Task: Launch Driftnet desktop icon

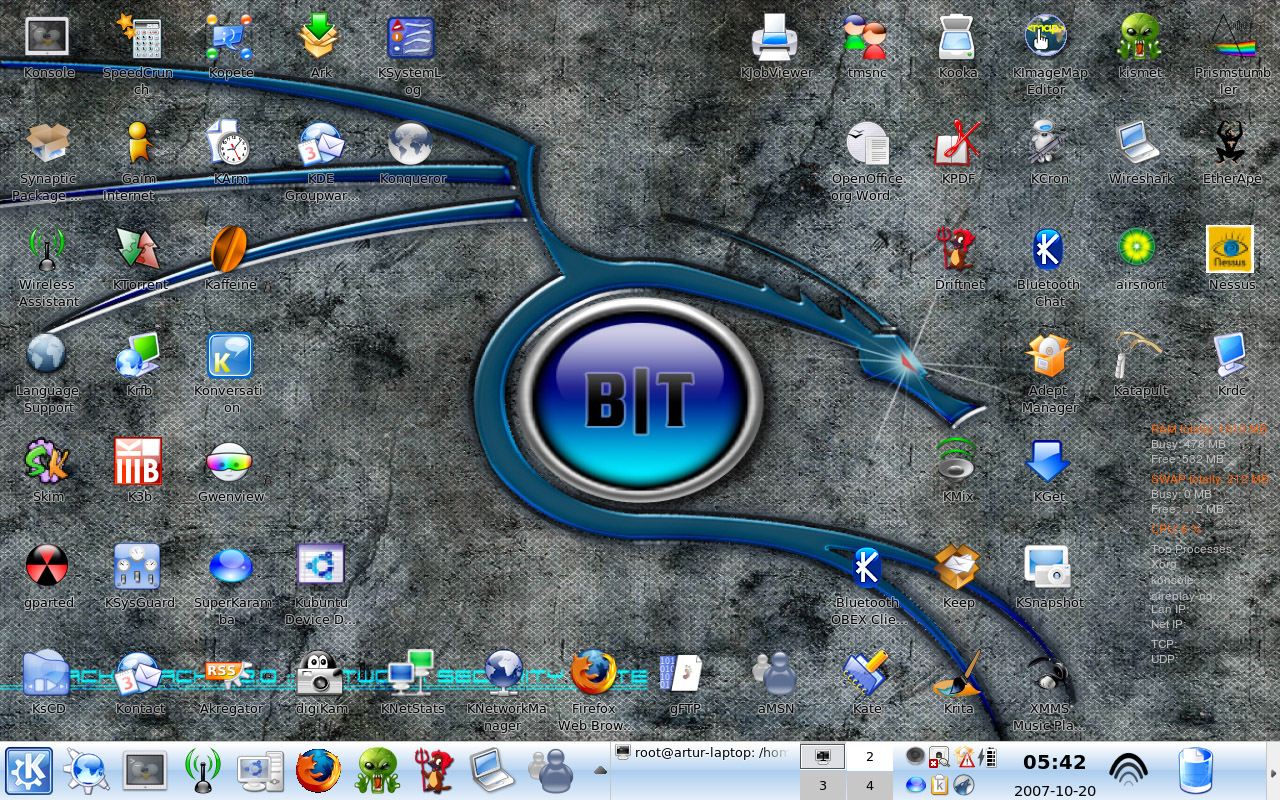Action: click(957, 249)
